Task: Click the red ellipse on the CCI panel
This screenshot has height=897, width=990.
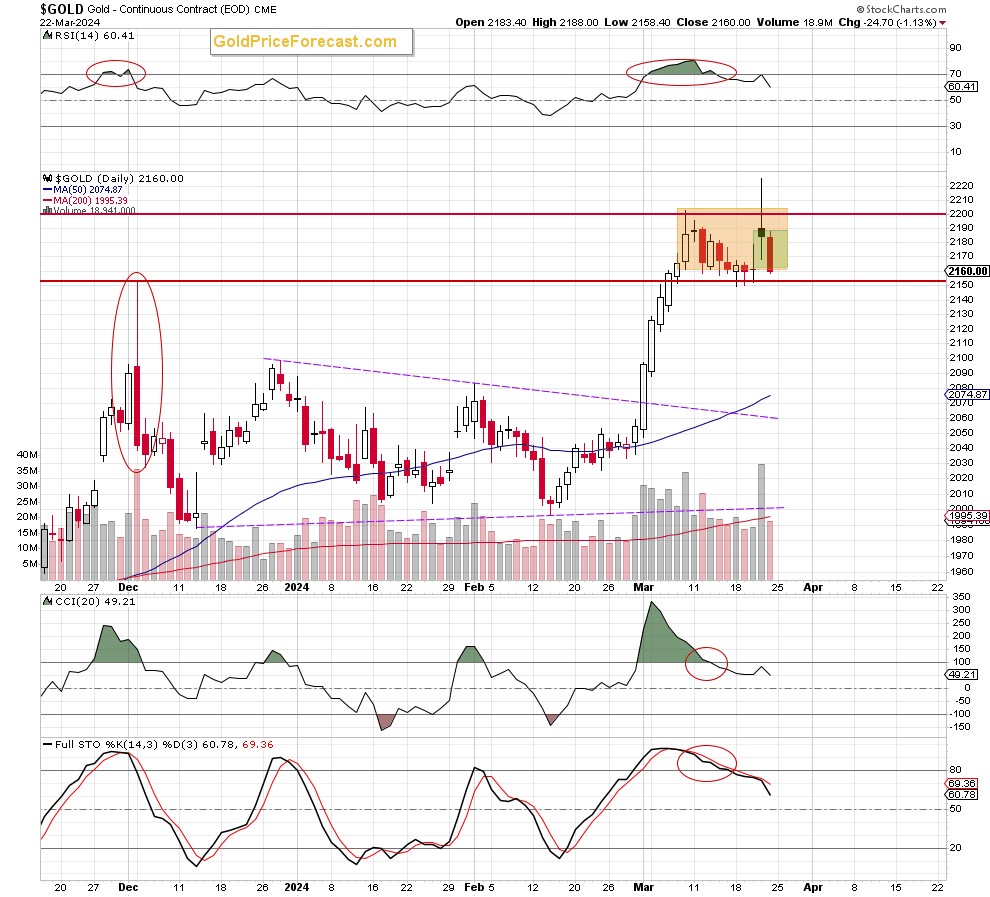Action: point(706,662)
